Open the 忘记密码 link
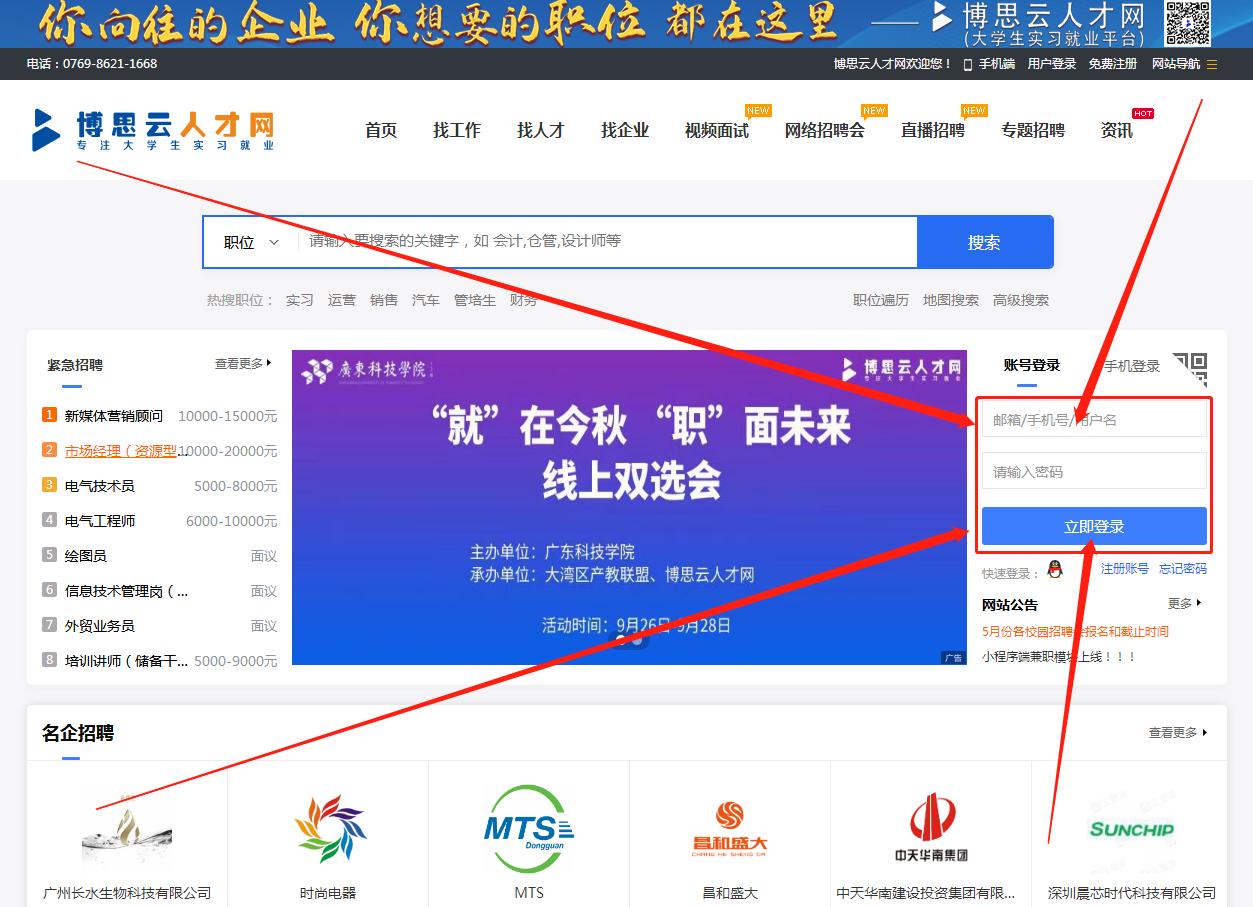1253x907 pixels. click(x=1182, y=569)
